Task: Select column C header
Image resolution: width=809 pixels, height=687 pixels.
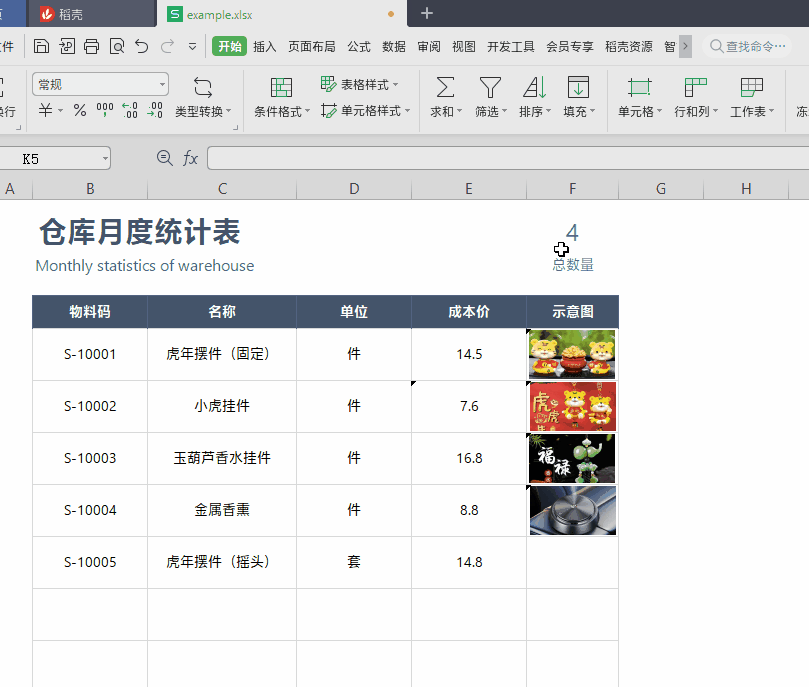Action: click(x=222, y=189)
